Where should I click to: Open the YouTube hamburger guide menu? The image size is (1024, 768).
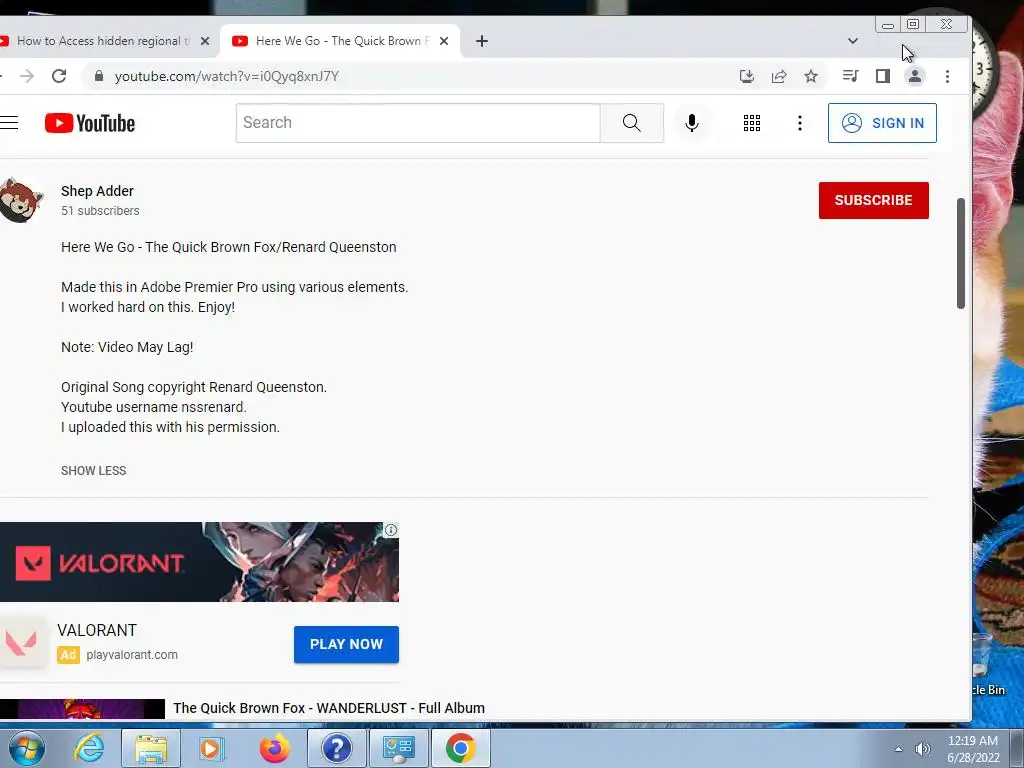click(9, 123)
